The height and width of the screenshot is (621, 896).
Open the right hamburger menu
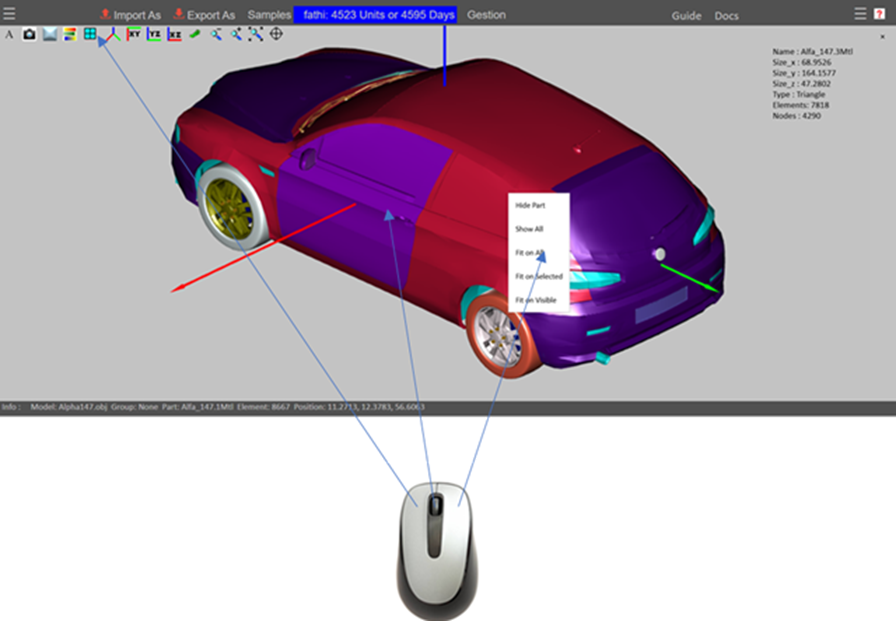860,13
